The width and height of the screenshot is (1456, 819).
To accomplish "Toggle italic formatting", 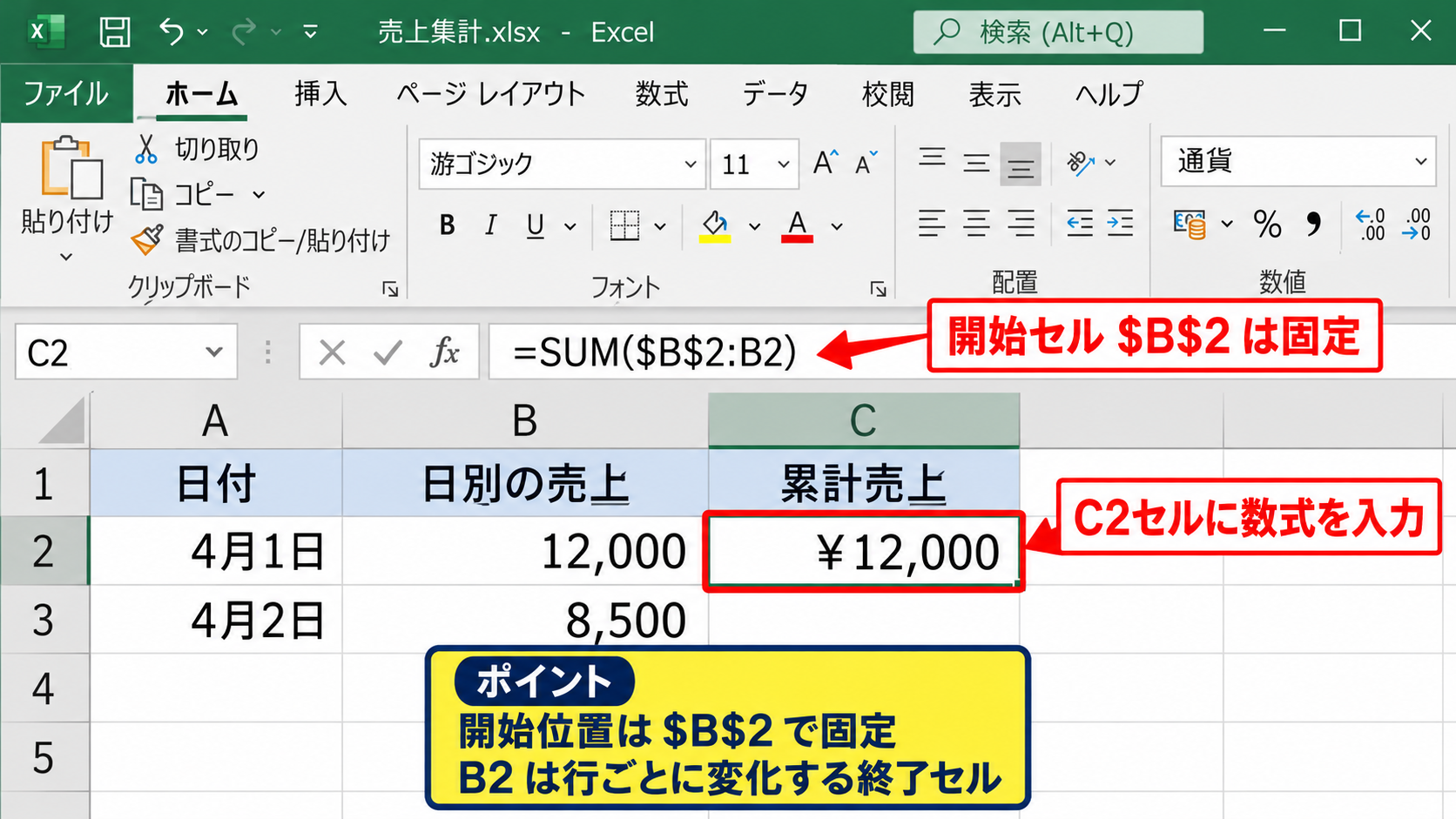I will [x=490, y=225].
